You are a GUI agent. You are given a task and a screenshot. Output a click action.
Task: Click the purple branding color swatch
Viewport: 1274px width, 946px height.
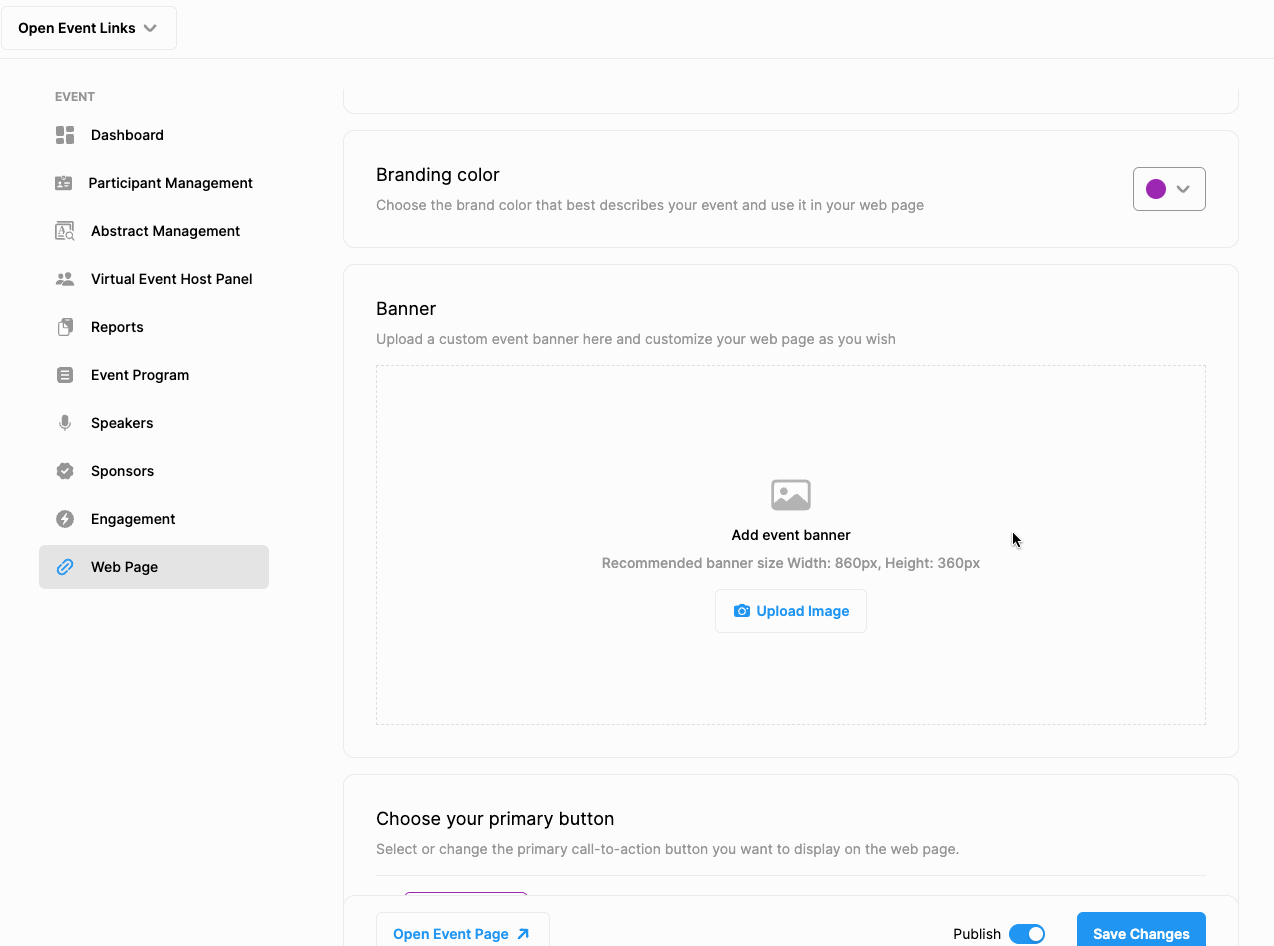tap(1156, 189)
